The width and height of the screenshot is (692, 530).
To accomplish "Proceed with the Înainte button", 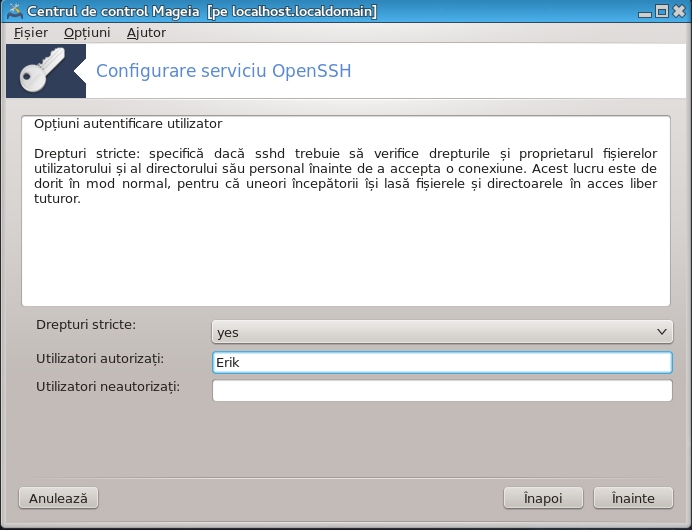I will 633,498.
